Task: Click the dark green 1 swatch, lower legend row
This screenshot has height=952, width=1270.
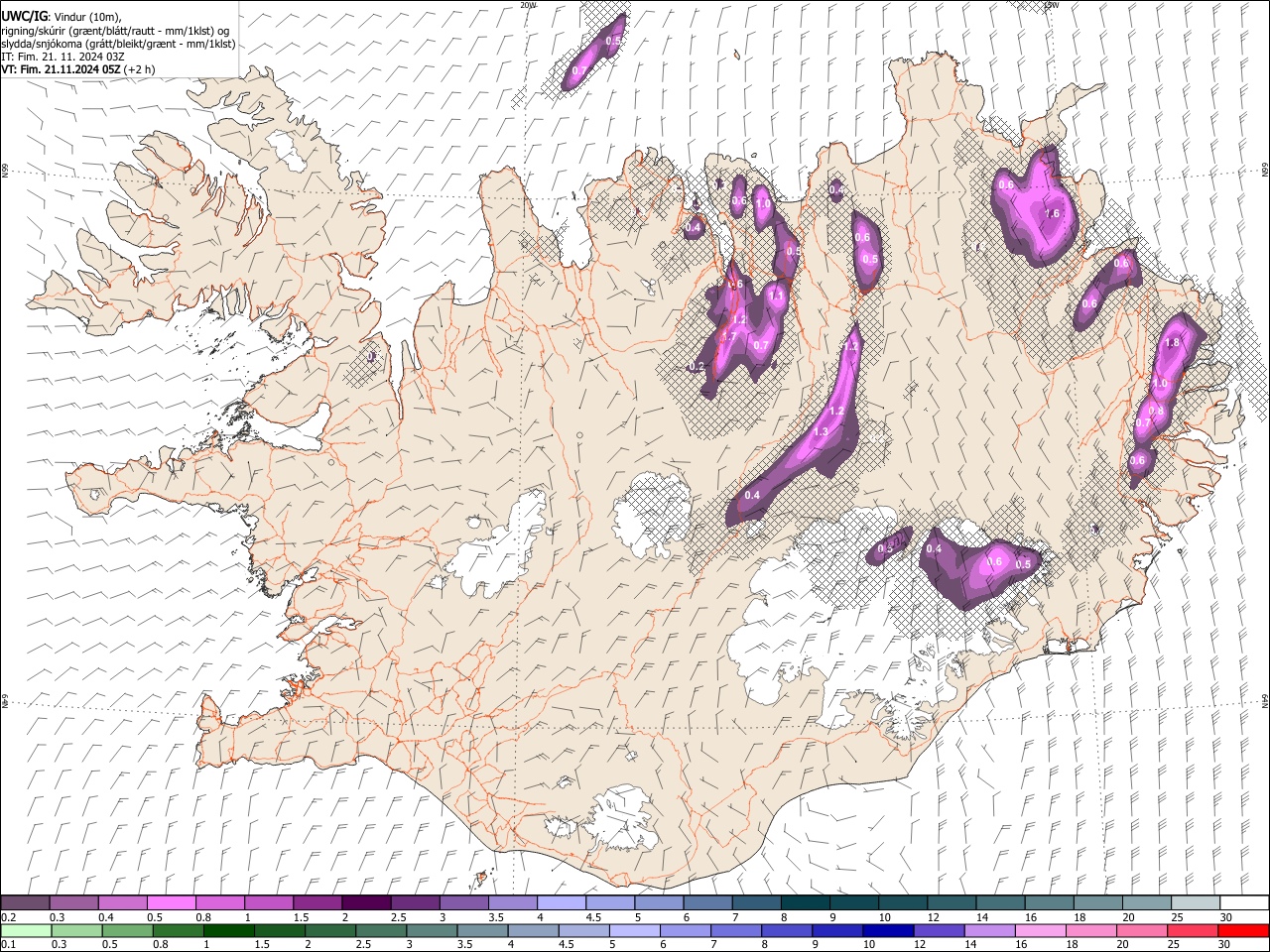Action: 228,930
